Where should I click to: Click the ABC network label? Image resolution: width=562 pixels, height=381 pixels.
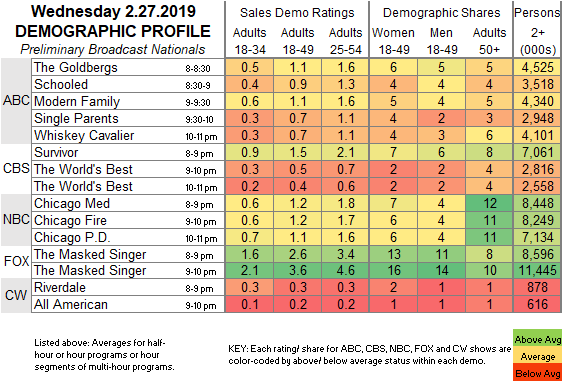16,101
